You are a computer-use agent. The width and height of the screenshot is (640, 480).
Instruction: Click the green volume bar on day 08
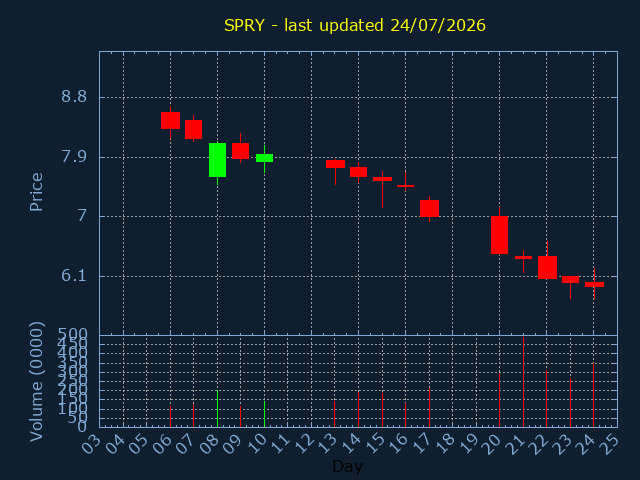218,409
